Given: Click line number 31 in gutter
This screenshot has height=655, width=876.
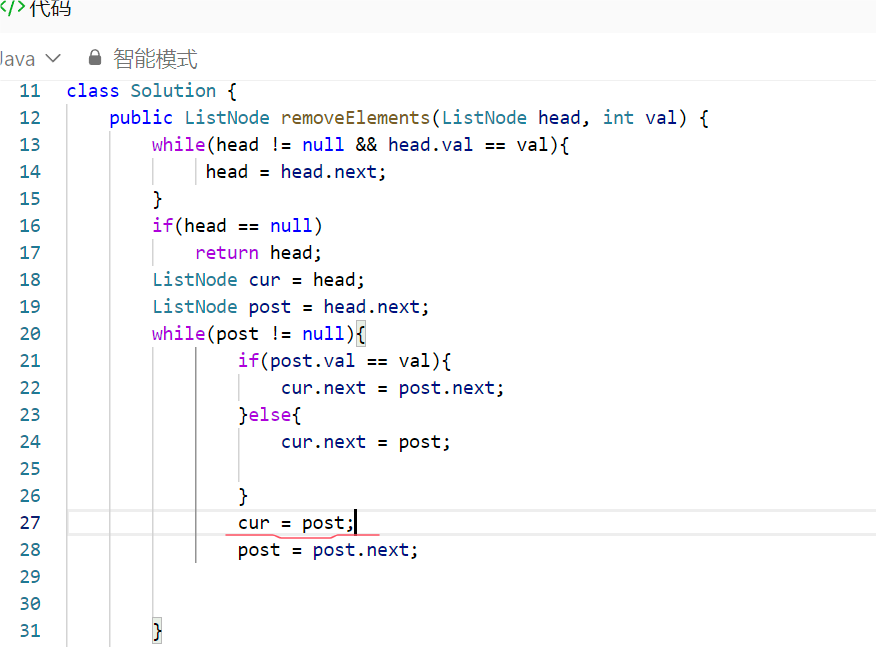Looking at the screenshot, I should [x=30, y=630].
